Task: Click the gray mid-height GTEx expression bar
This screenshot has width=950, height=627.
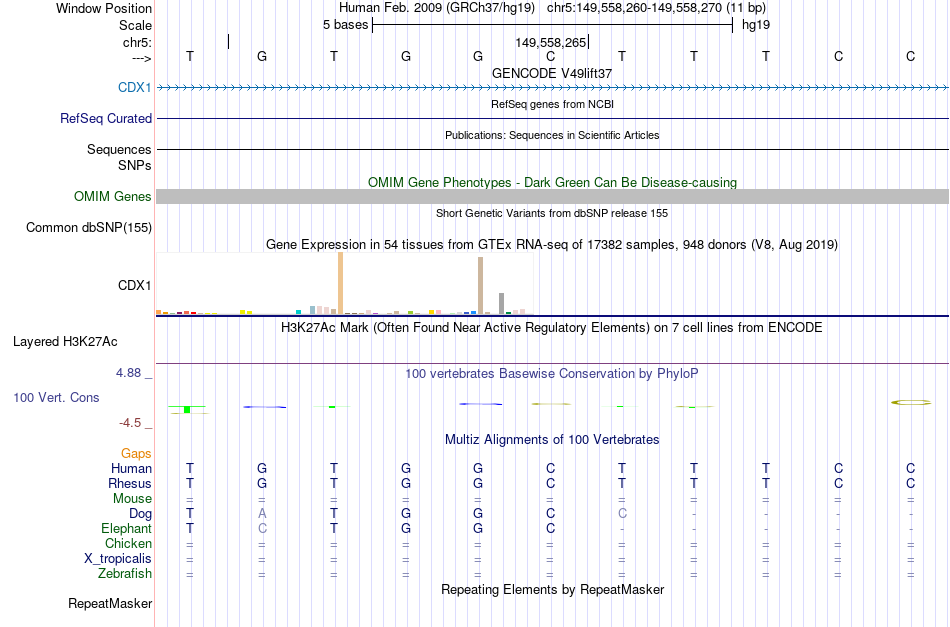Action: (502, 304)
